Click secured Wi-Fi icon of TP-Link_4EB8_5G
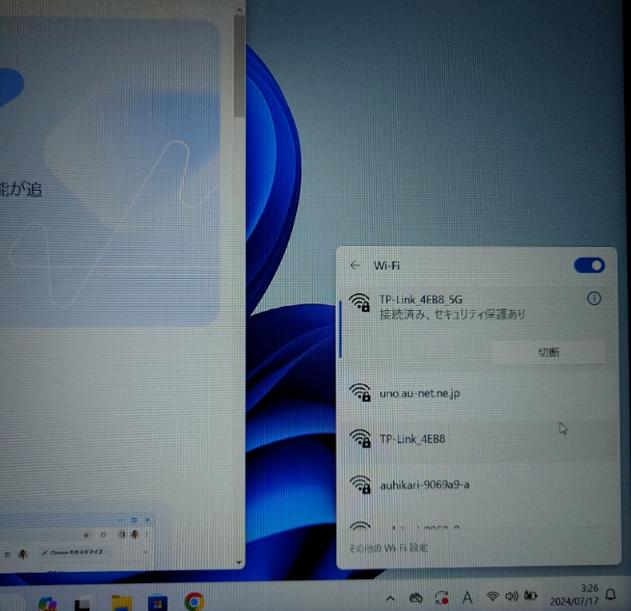The height and width of the screenshot is (611, 631). coord(359,303)
